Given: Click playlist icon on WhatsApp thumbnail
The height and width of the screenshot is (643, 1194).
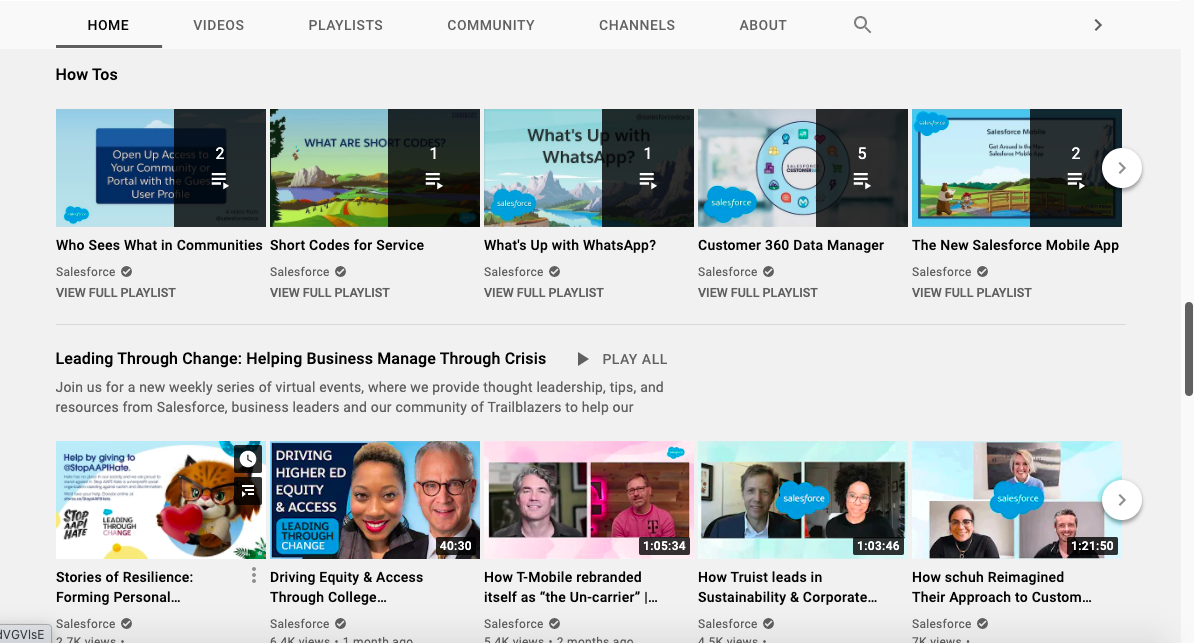Looking at the screenshot, I should click(x=647, y=181).
